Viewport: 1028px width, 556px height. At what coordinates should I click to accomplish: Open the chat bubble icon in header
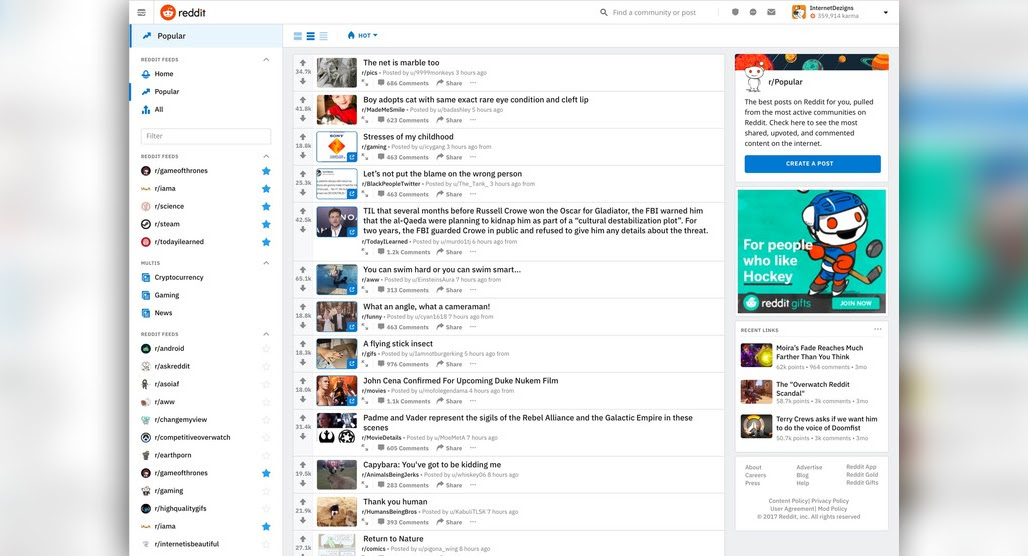[753, 12]
